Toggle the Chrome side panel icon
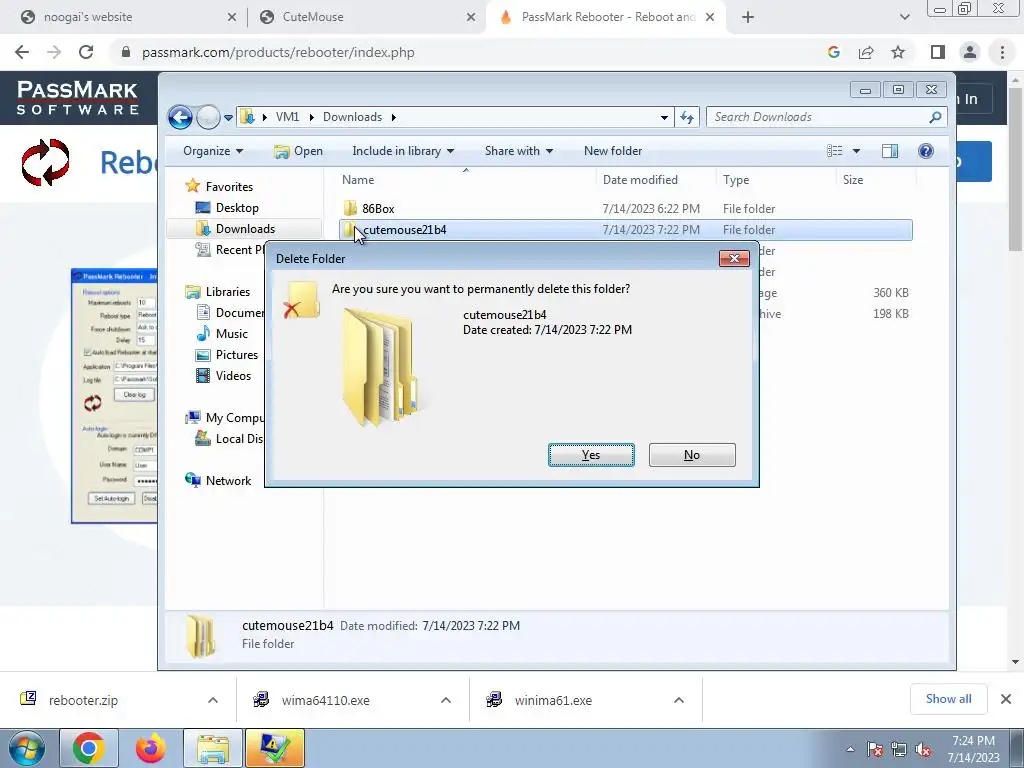This screenshot has width=1024, height=768. click(x=938, y=52)
